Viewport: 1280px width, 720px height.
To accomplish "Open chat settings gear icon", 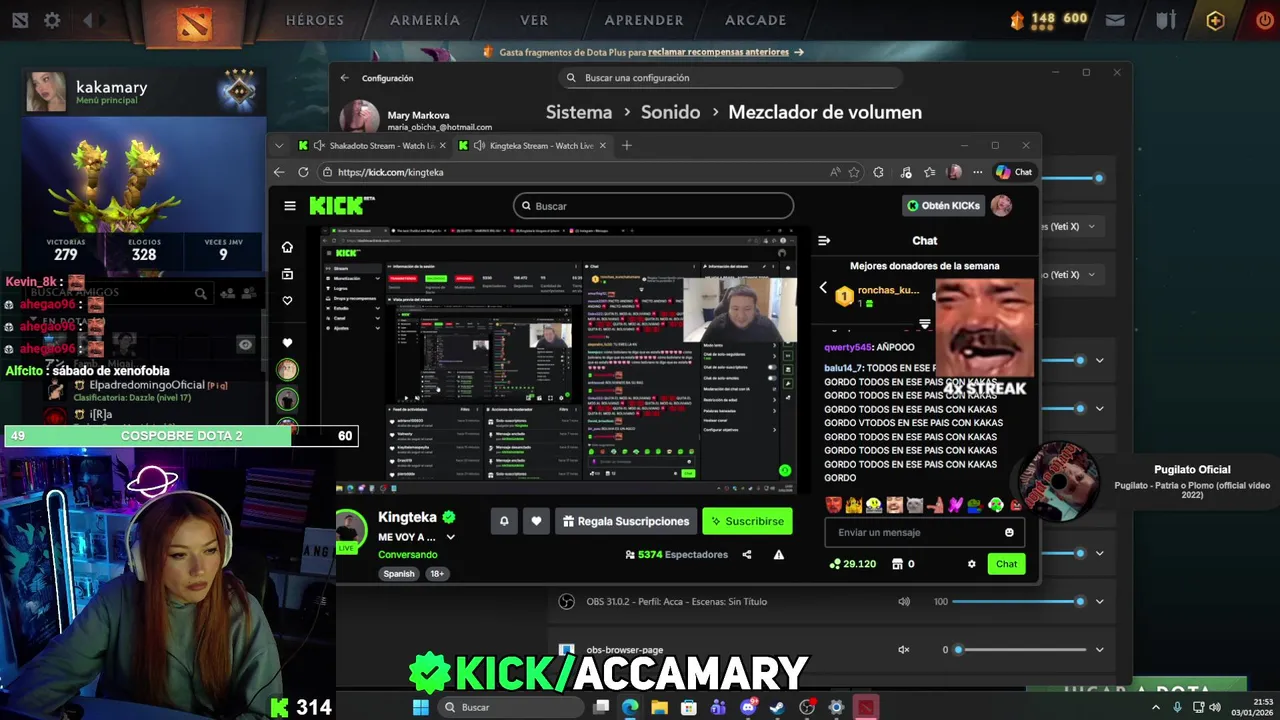I will point(971,564).
